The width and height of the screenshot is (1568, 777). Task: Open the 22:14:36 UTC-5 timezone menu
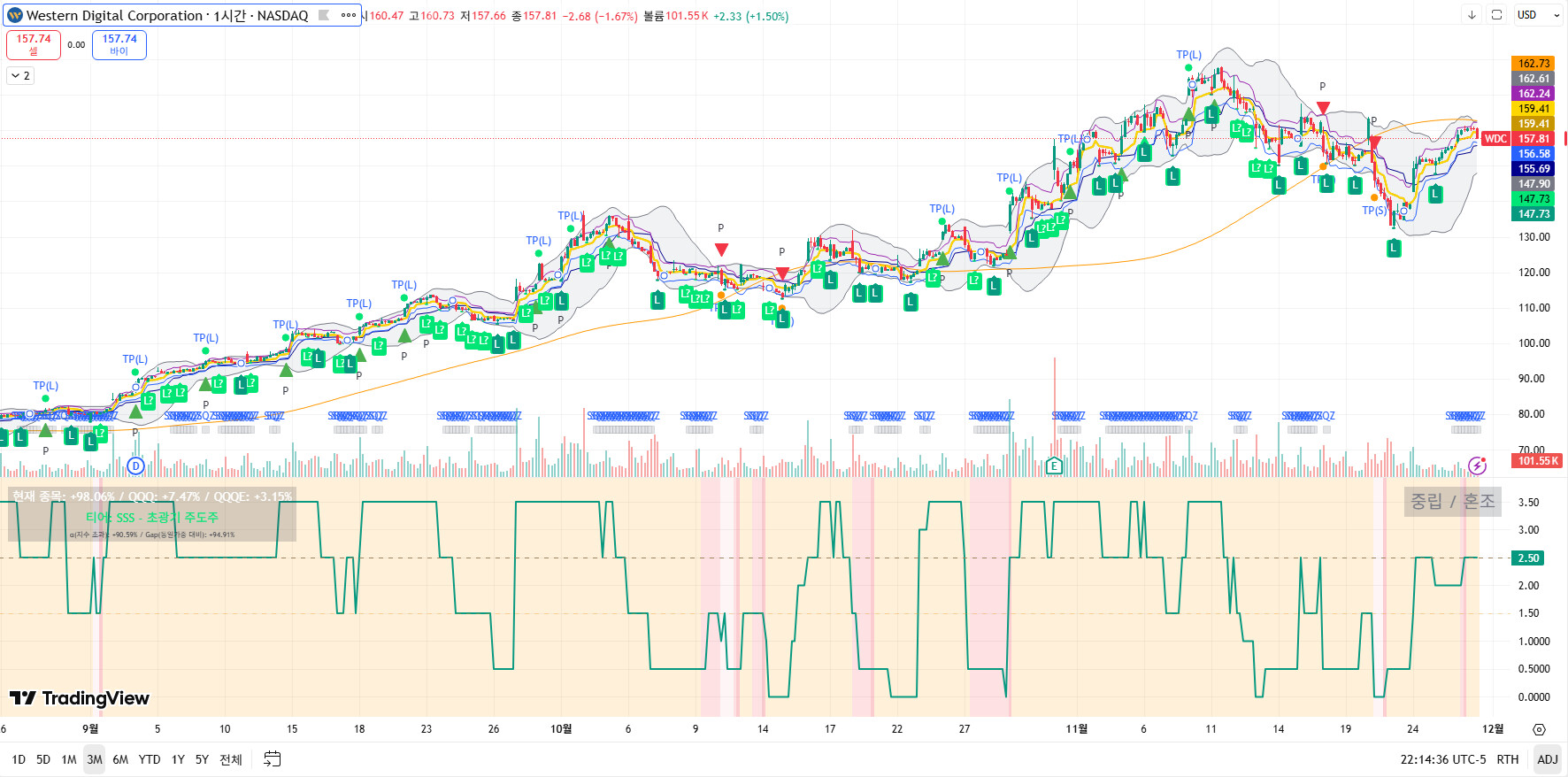[1443, 759]
